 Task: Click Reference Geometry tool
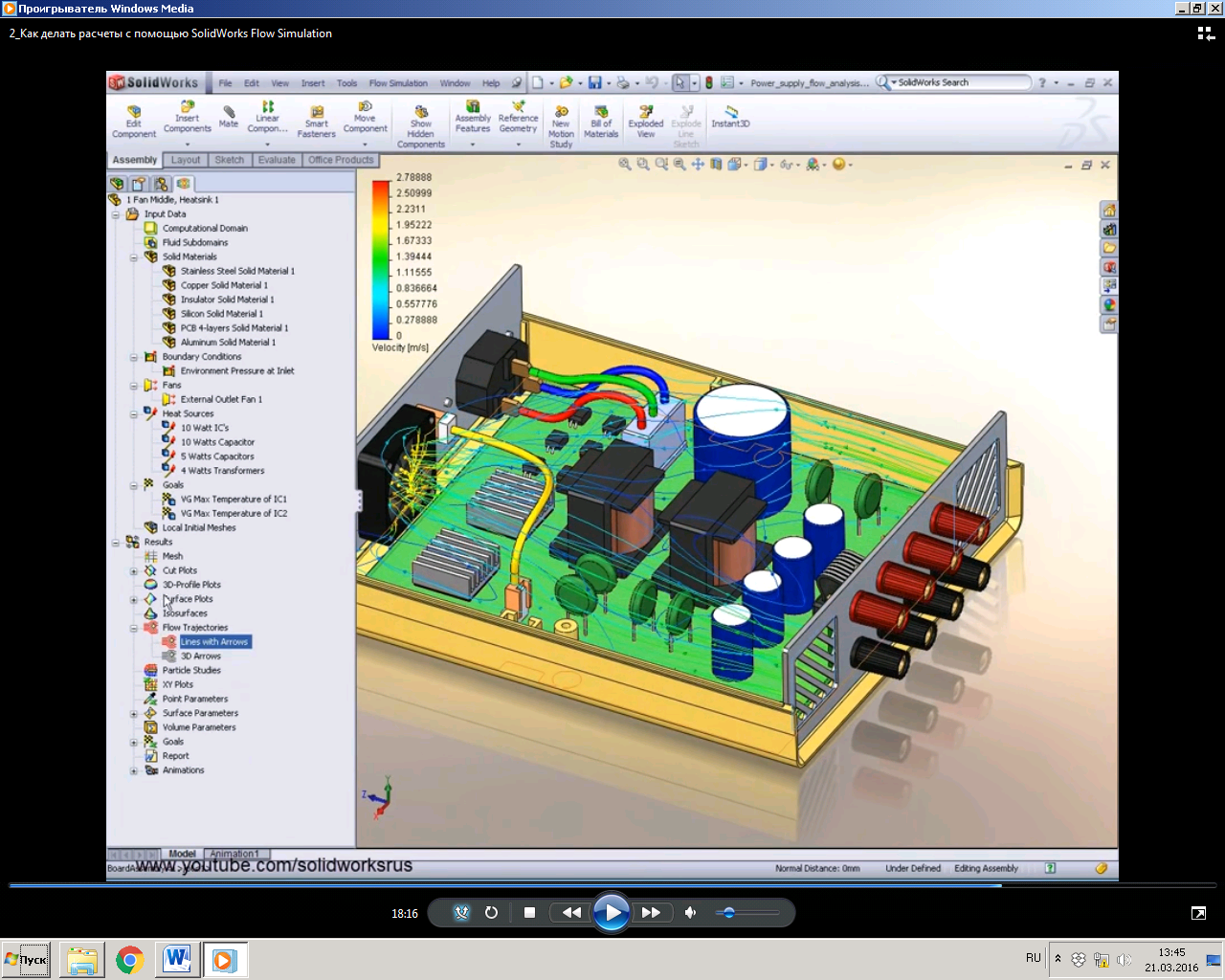click(x=518, y=118)
